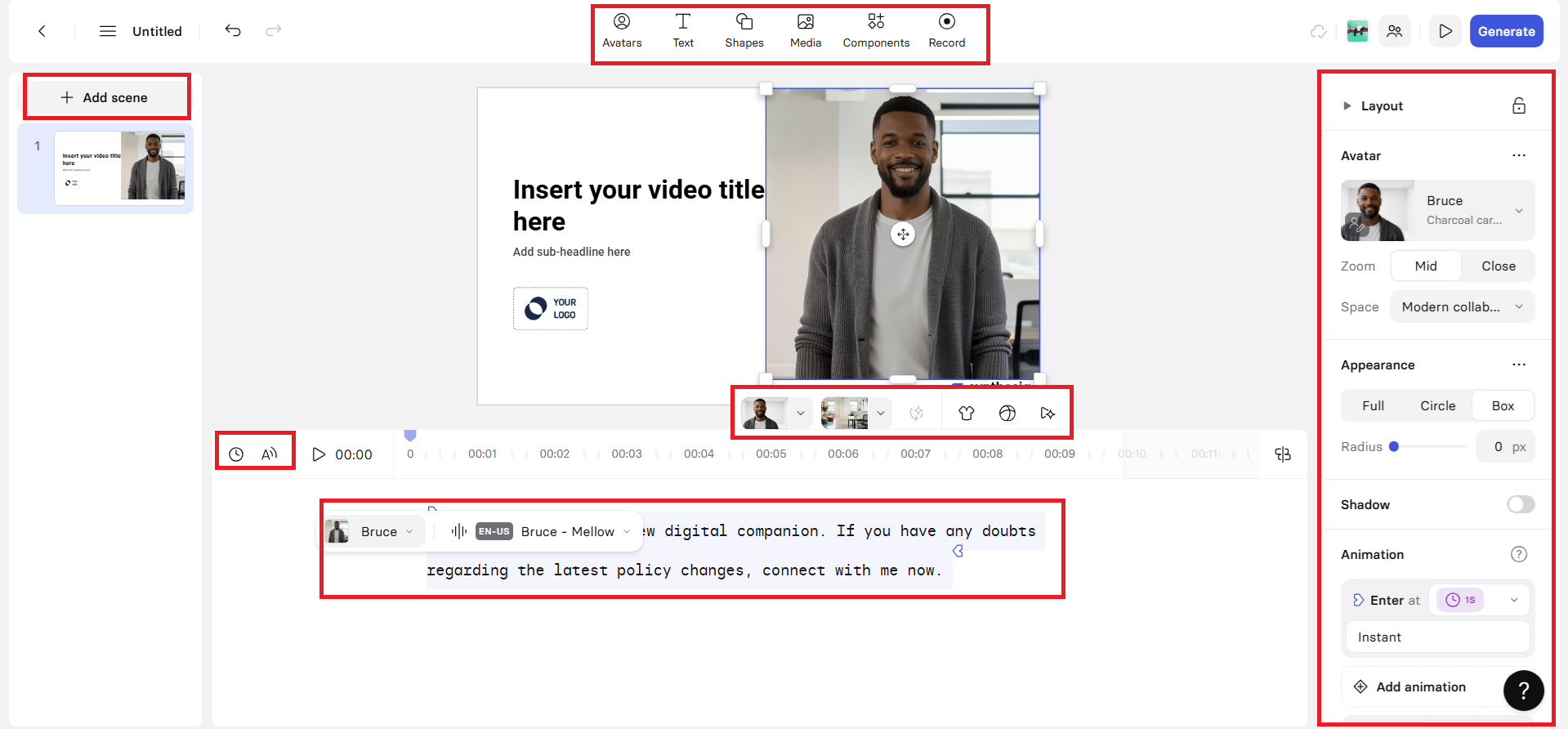1568x729 pixels.
Task: Select the scene 1 thumbnail
Action: click(x=120, y=168)
